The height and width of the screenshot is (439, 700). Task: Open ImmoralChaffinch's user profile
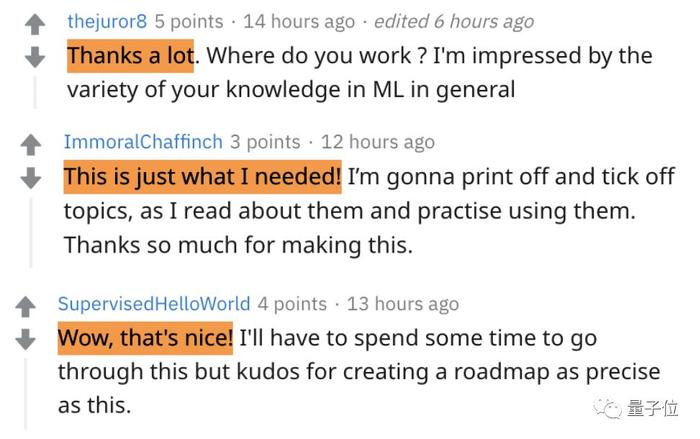(x=143, y=142)
